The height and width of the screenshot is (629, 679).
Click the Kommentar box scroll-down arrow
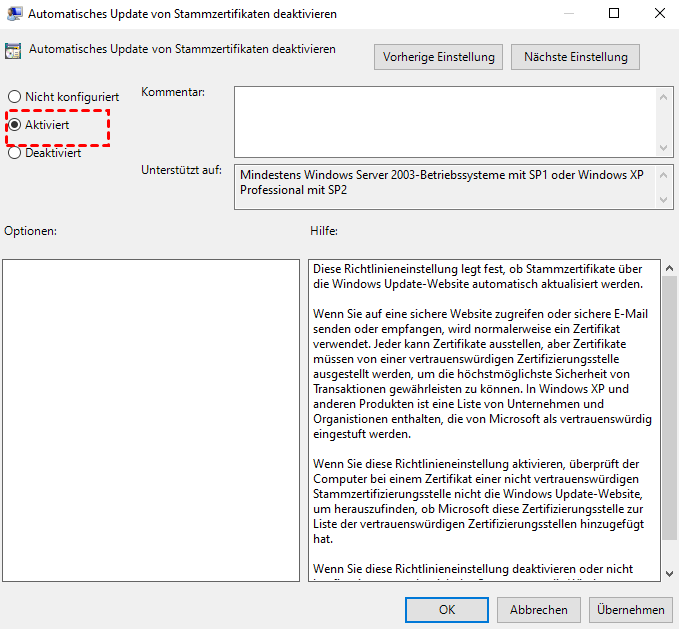pos(663,148)
